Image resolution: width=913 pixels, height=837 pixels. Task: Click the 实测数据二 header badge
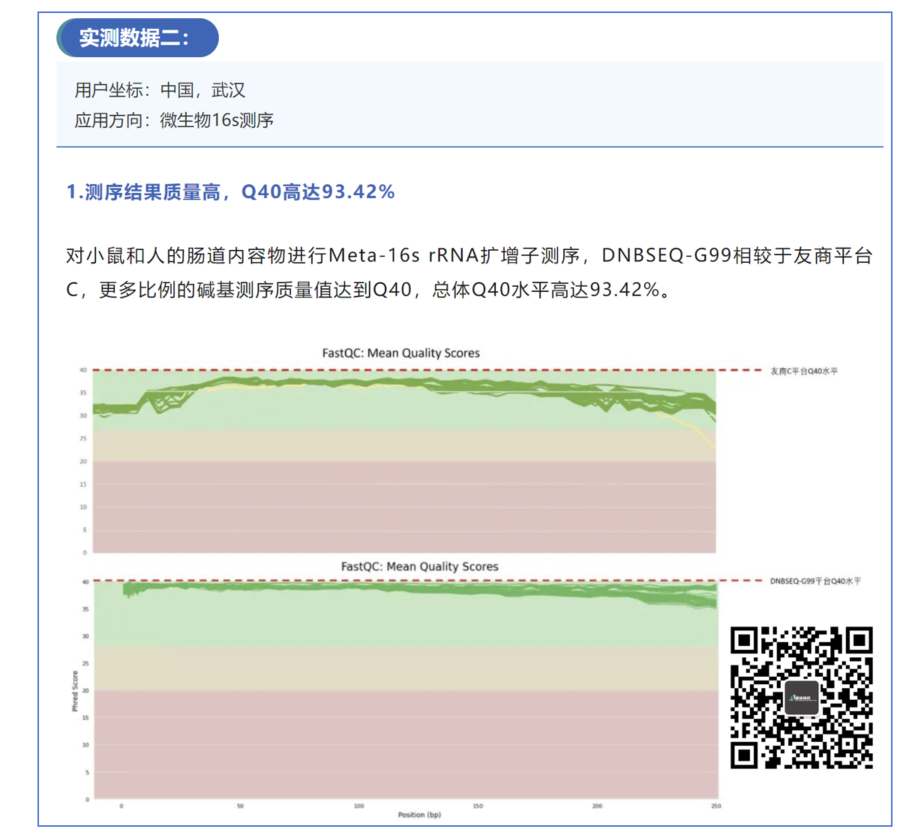click(134, 39)
